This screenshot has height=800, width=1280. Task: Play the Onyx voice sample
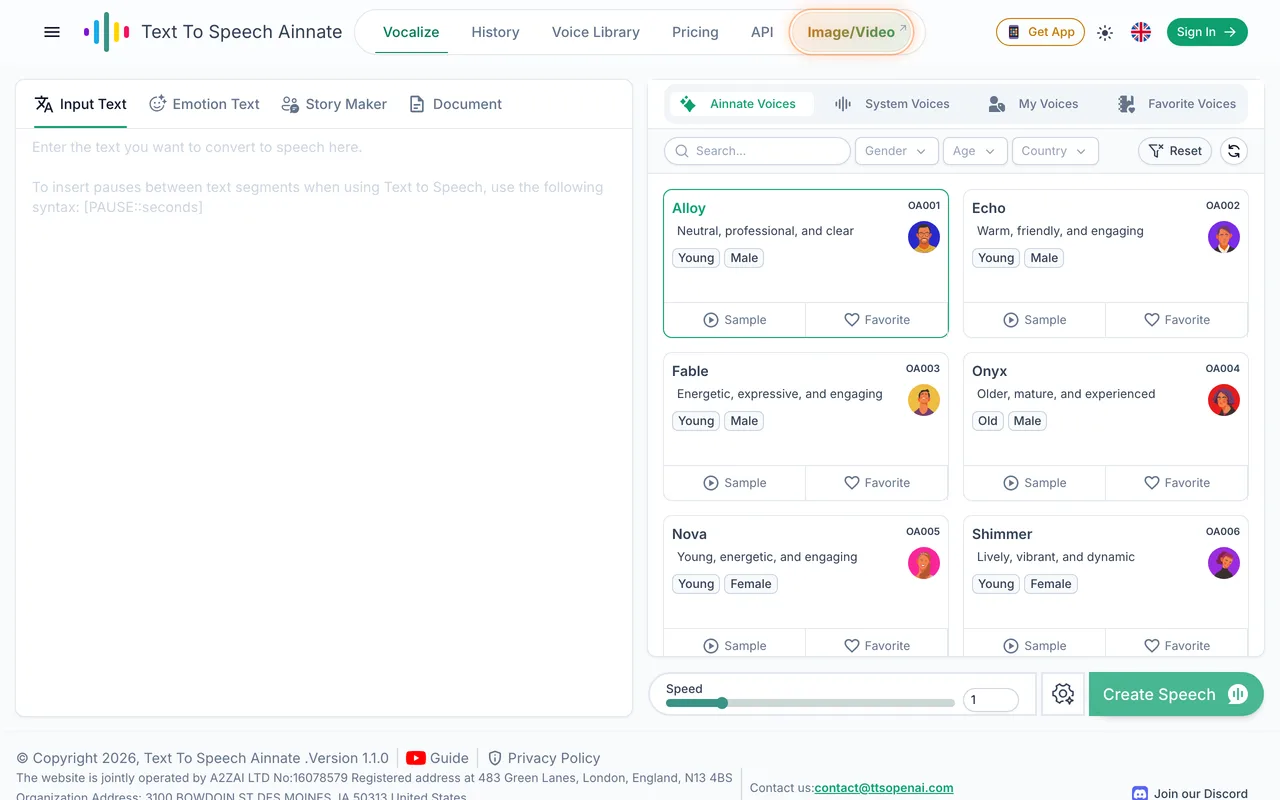(x=1035, y=483)
